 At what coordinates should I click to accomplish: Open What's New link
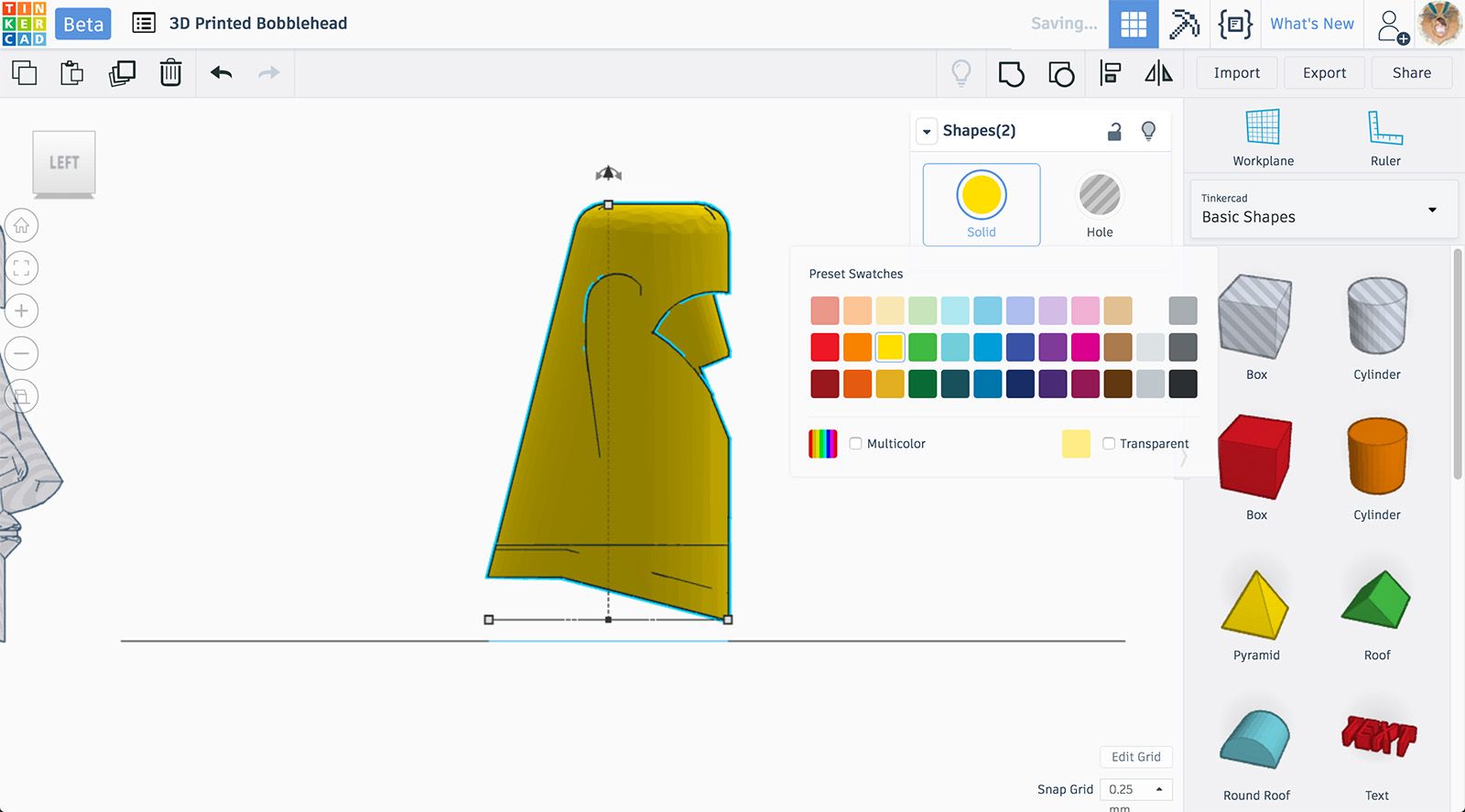tap(1311, 24)
